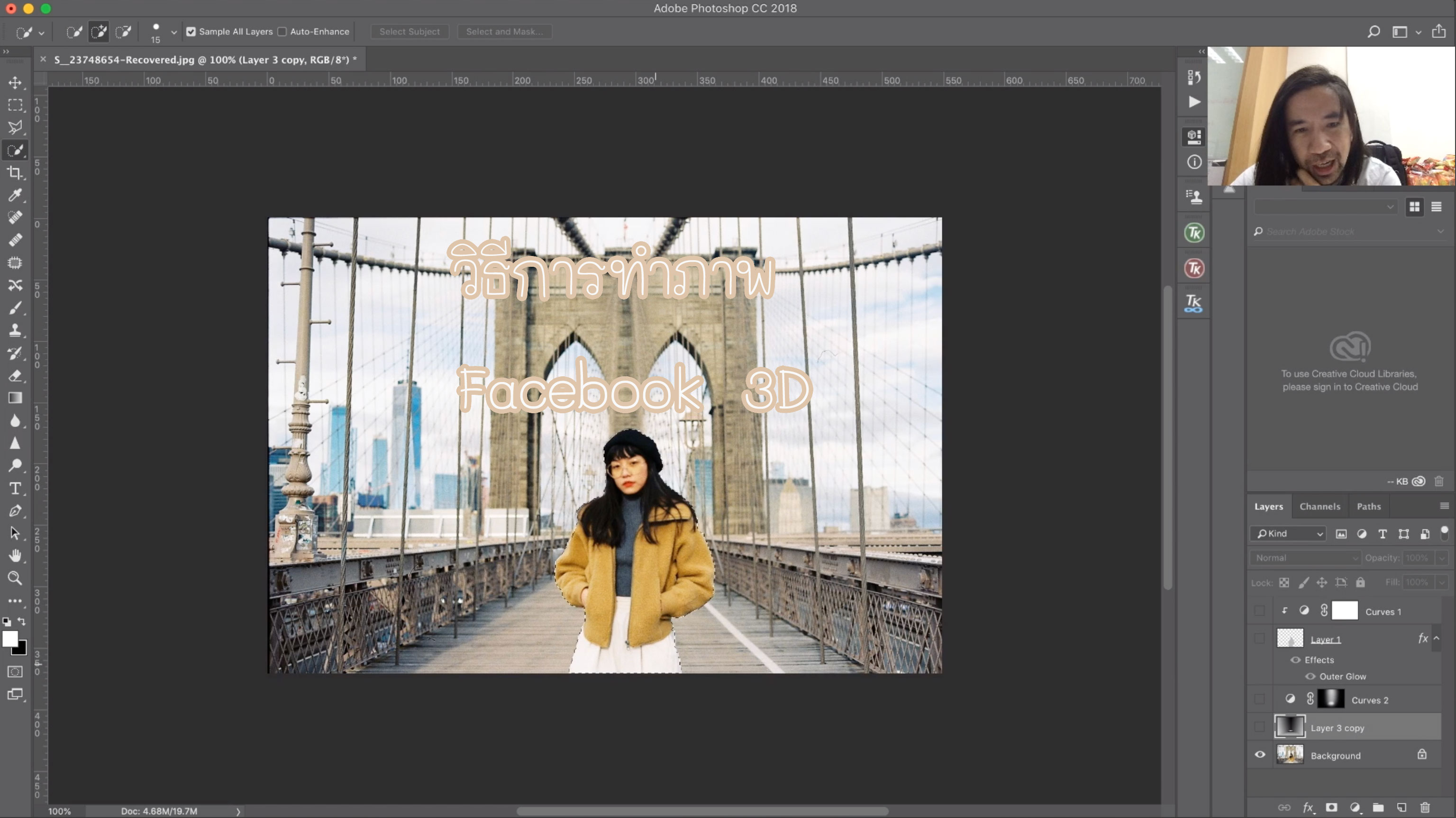Click the foreground color swatch
Screen dimensions: 1456x818
point(10,639)
